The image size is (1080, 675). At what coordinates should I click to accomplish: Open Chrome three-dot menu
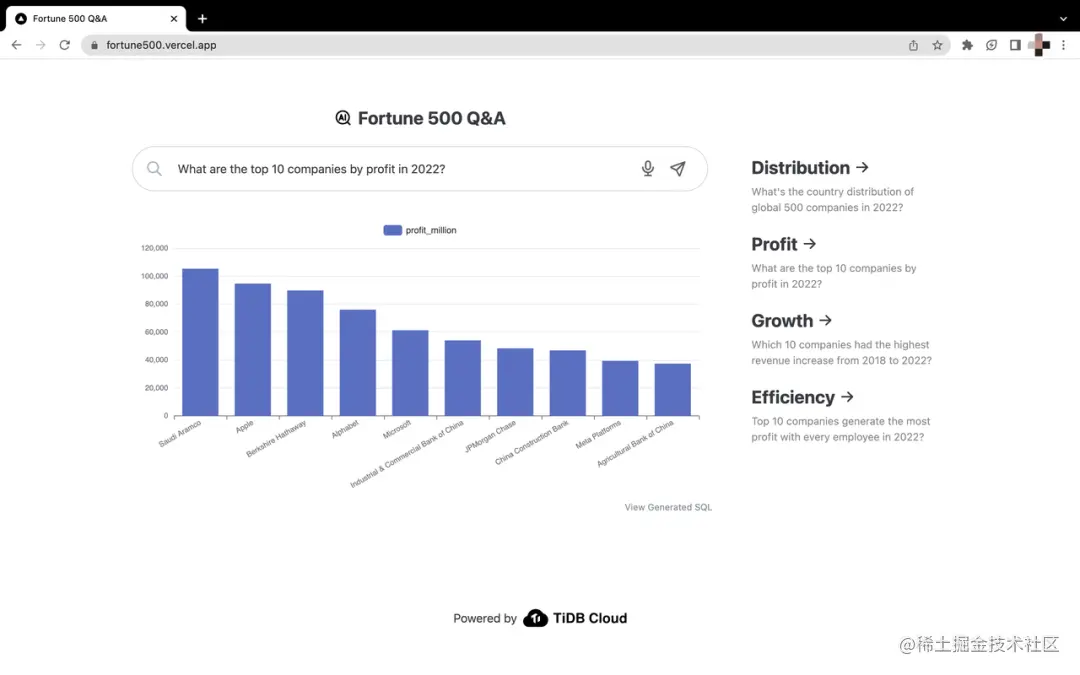[x=1063, y=45]
